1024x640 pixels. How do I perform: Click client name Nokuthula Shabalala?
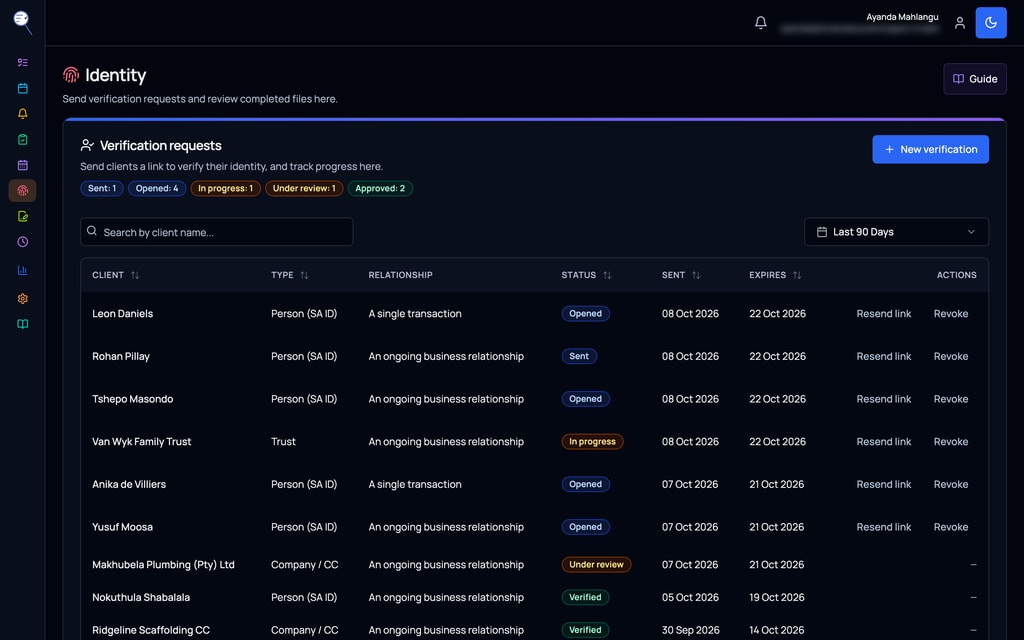click(x=141, y=597)
